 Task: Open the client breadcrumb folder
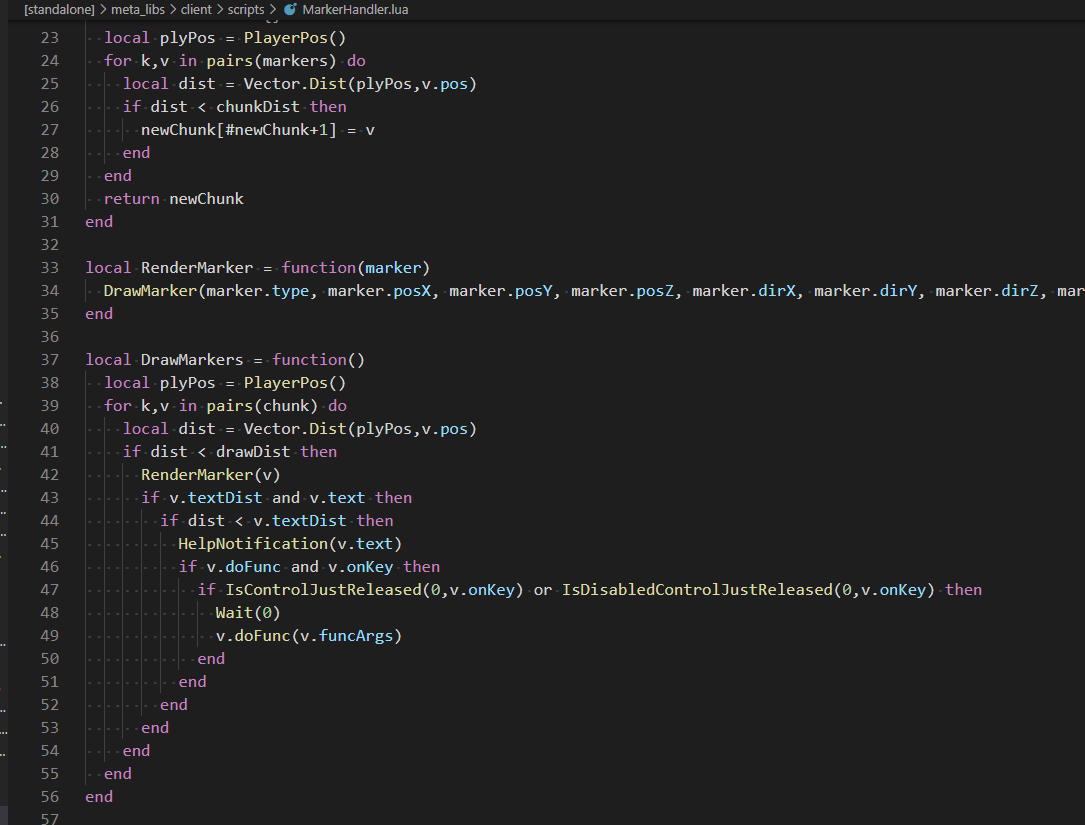click(x=196, y=10)
